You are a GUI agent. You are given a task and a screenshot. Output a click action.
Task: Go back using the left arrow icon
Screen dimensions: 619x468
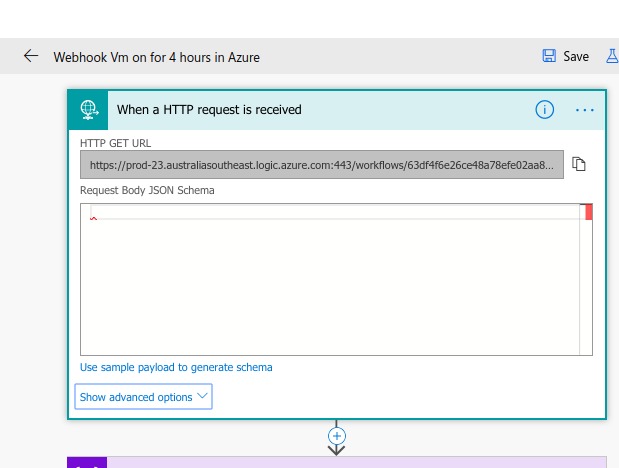click(31, 56)
